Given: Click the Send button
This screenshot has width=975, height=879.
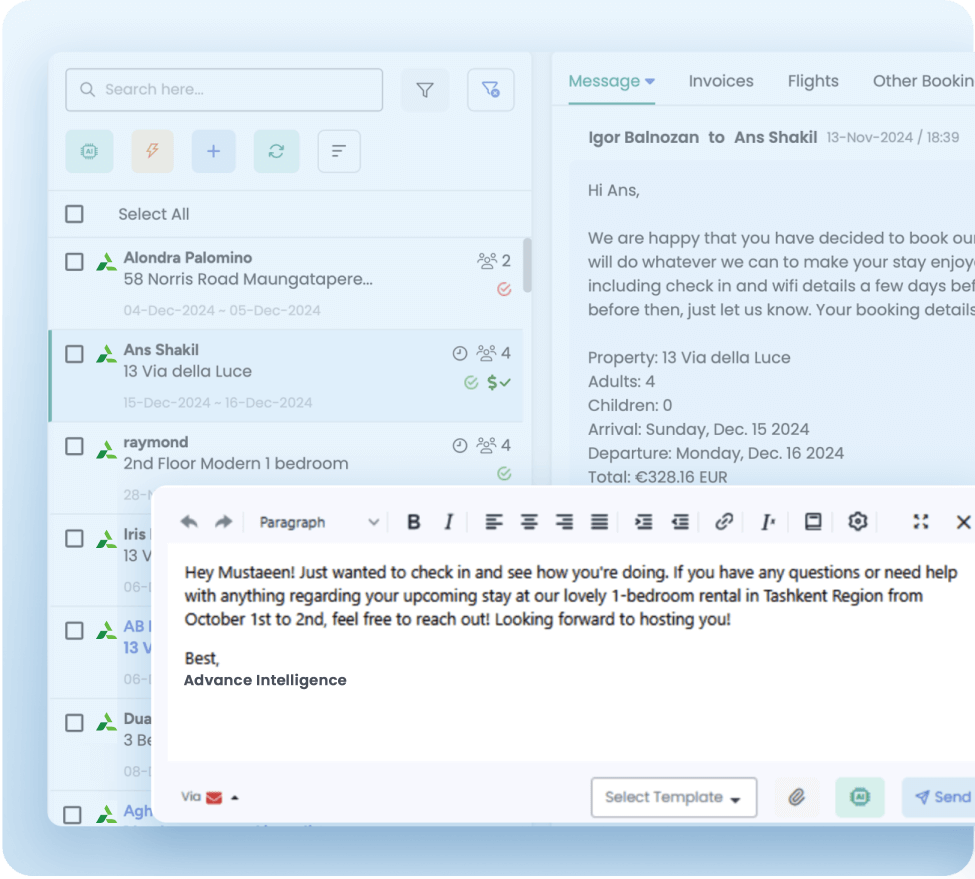Looking at the screenshot, I should coord(941,797).
